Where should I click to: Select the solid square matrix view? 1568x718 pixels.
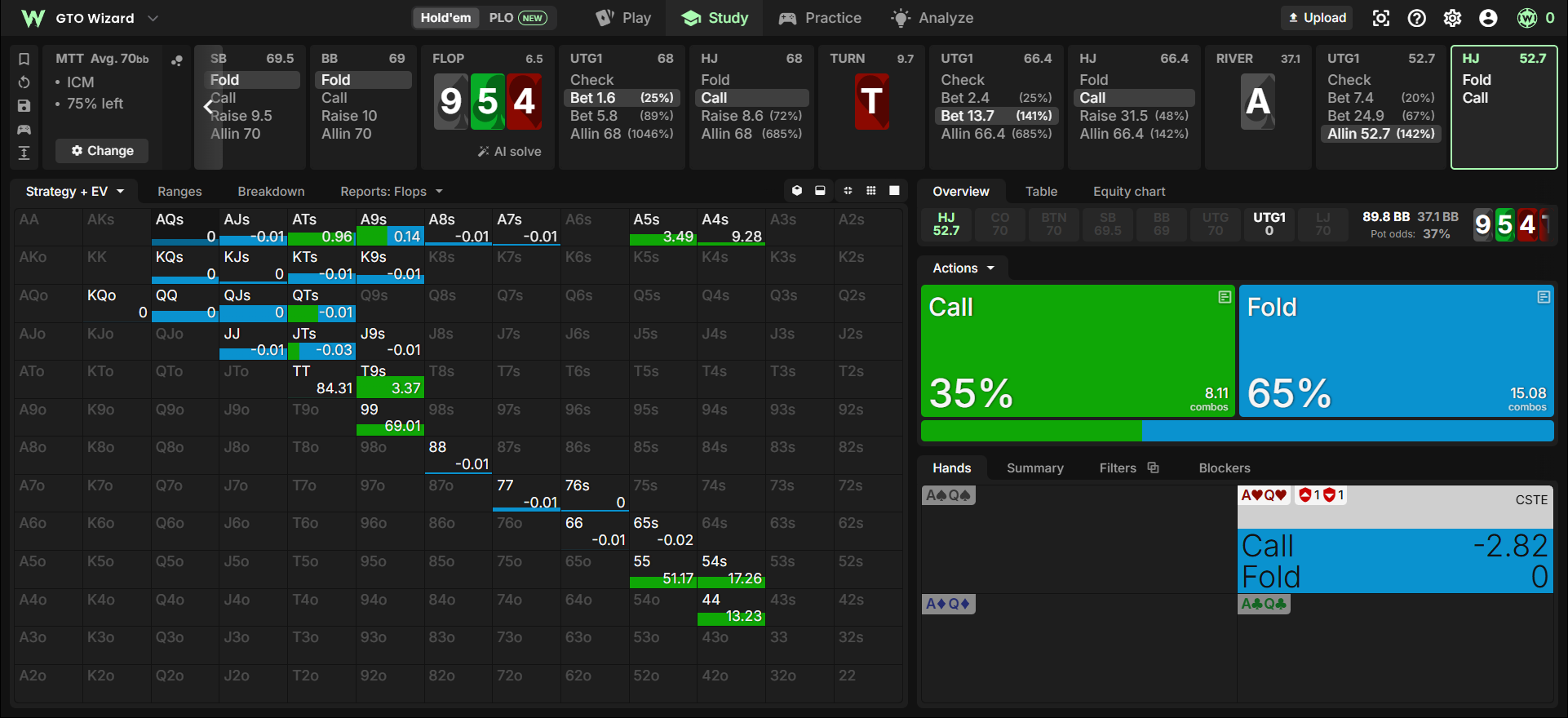click(x=894, y=191)
